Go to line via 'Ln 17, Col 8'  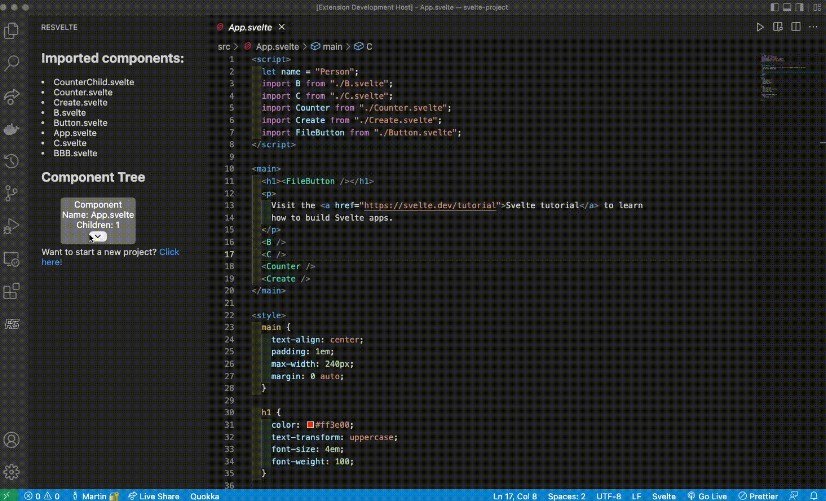(x=515, y=496)
